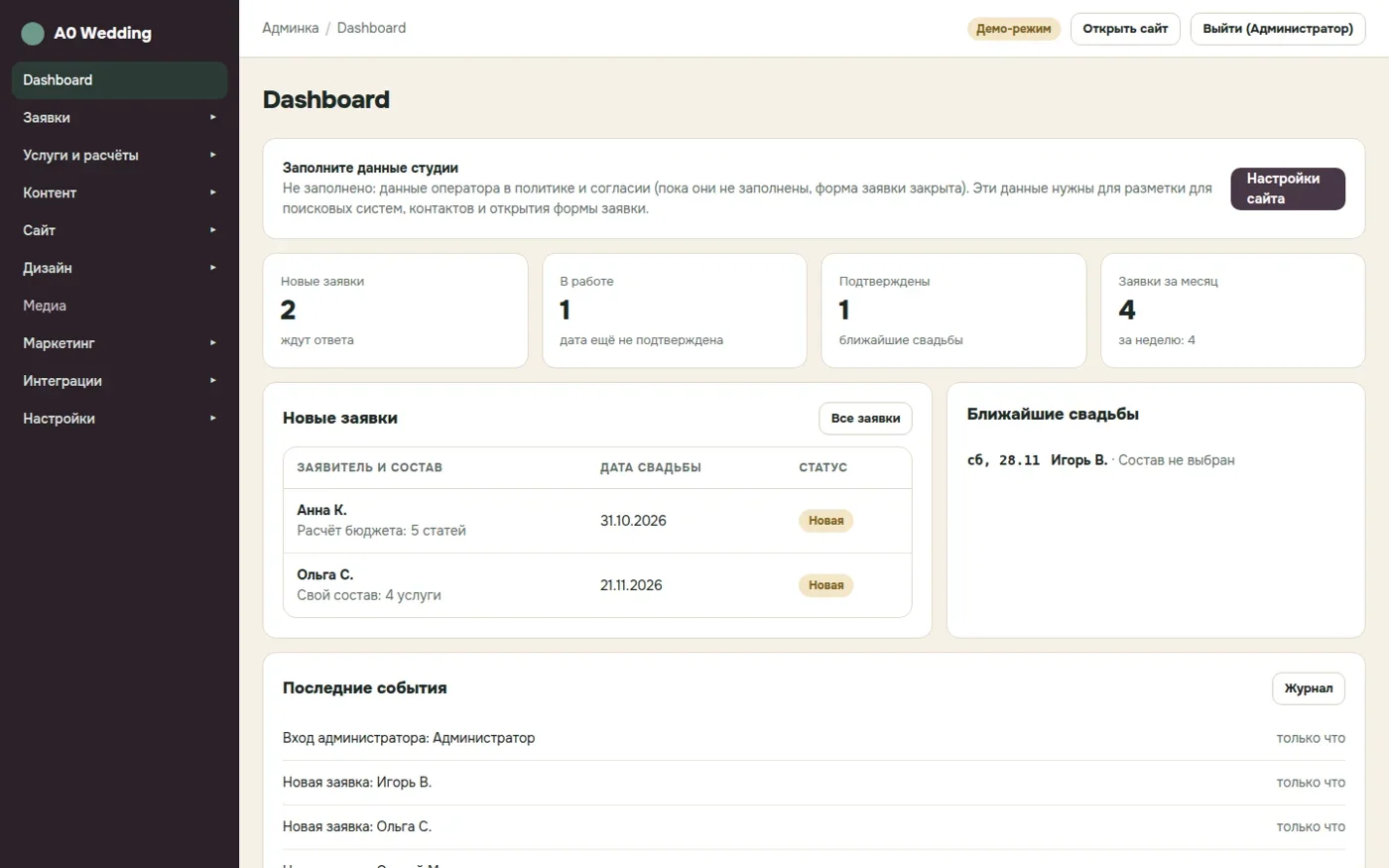Show Все заявки list
This screenshot has width=1389, height=868.
[865, 419]
